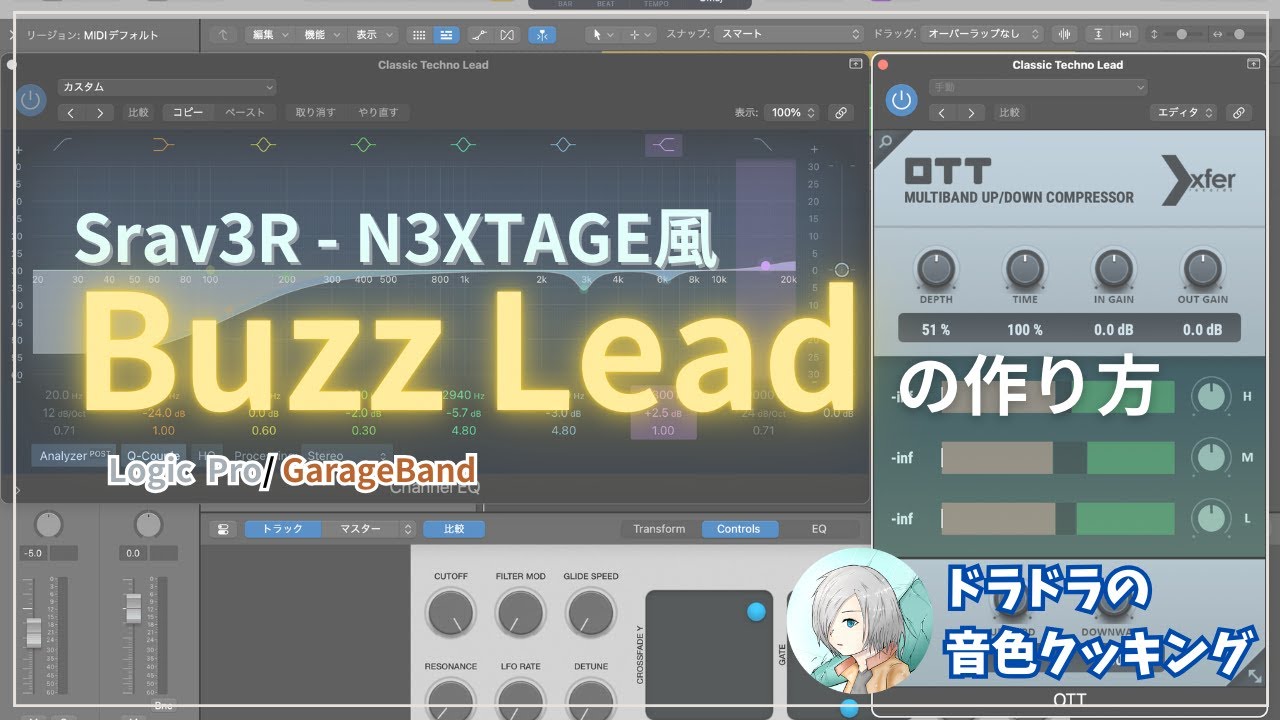Switch to Controls tab
Viewport: 1280px width, 720px height.
[x=738, y=529]
